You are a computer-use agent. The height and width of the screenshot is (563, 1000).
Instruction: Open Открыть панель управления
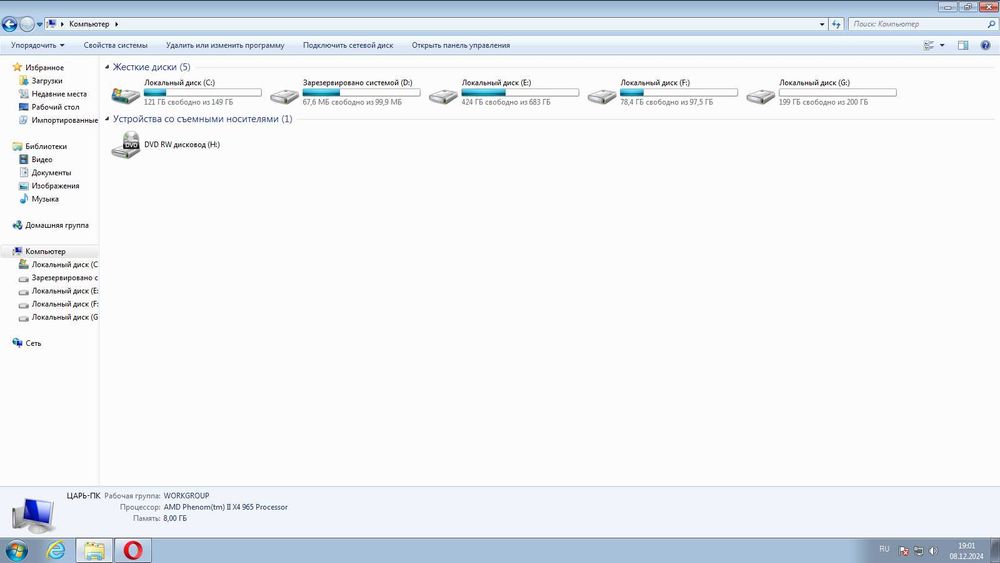[x=460, y=45]
